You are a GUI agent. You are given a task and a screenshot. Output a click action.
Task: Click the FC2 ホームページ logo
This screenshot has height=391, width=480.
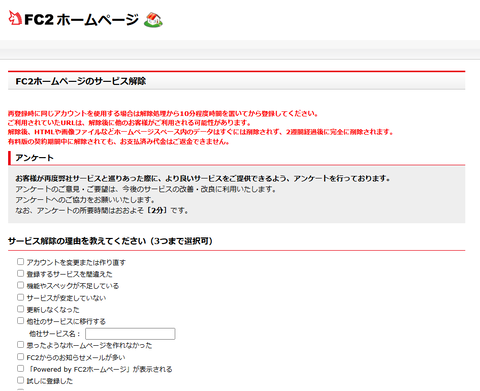tap(73, 19)
